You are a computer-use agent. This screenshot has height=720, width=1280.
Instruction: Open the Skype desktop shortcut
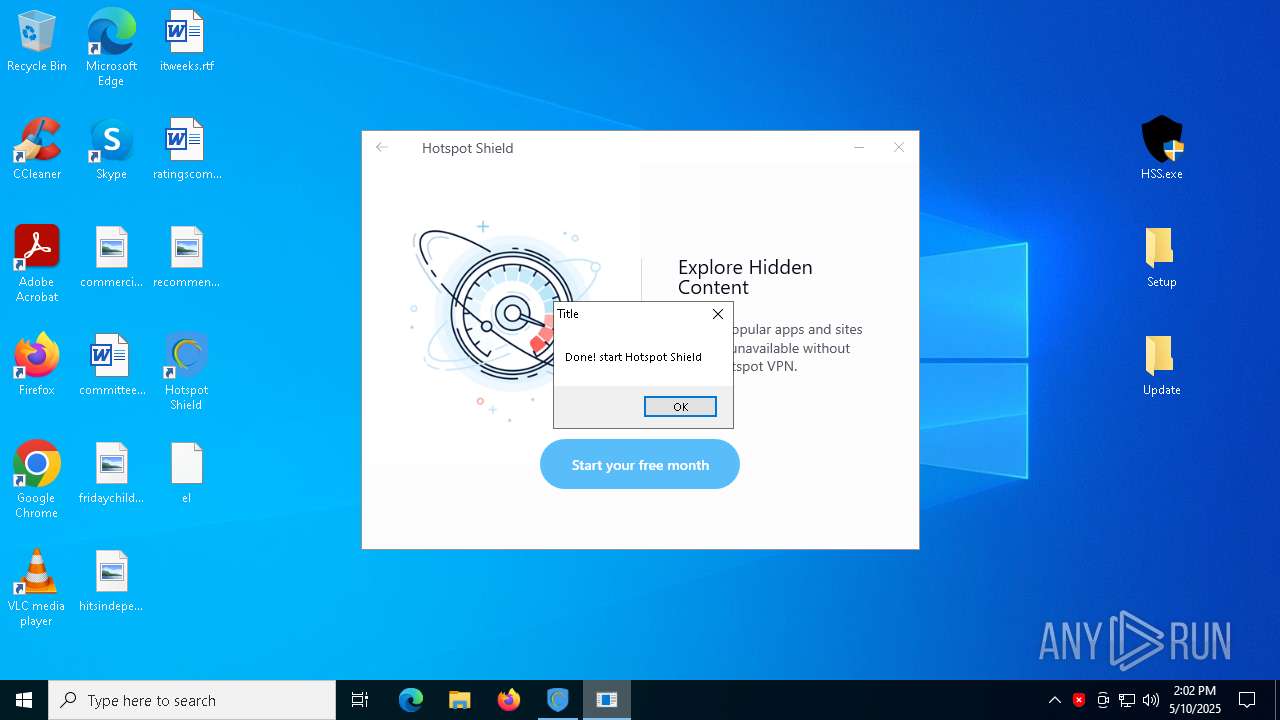(111, 149)
